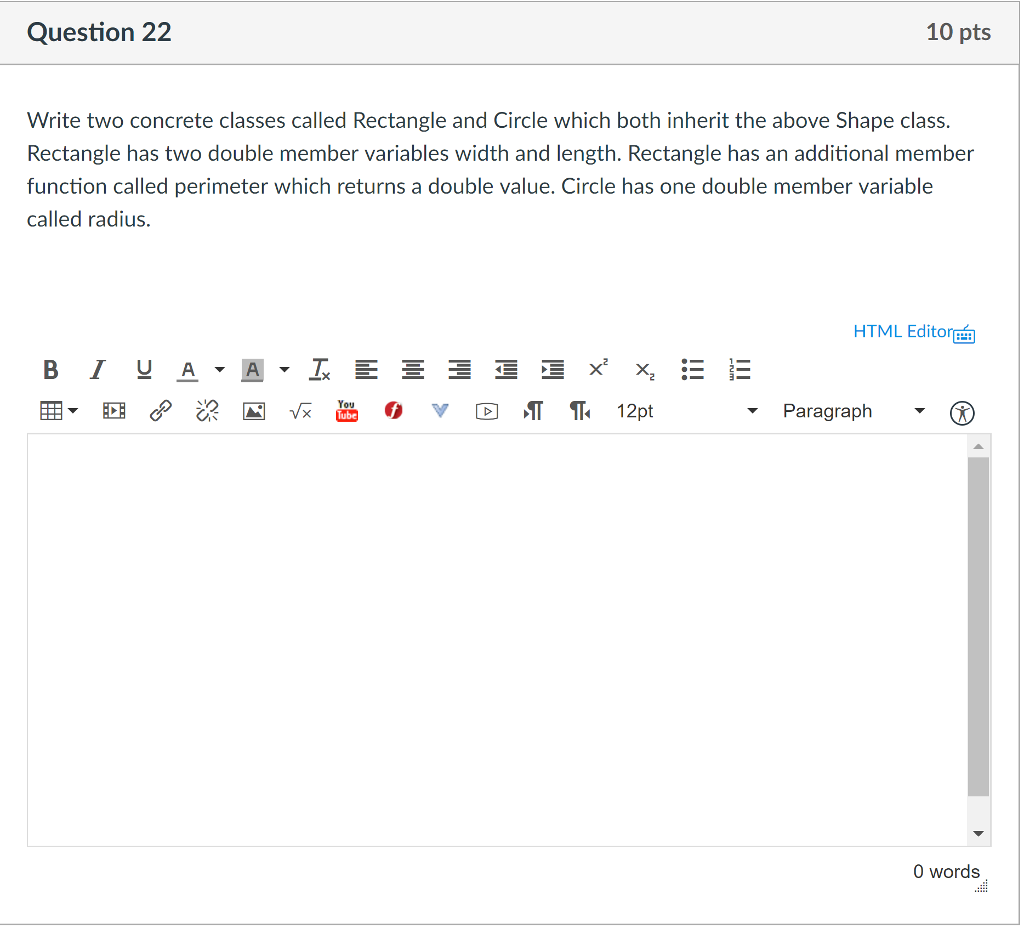This screenshot has width=1024, height=928.
Task: Toggle the bulleted list
Action: coord(692,370)
